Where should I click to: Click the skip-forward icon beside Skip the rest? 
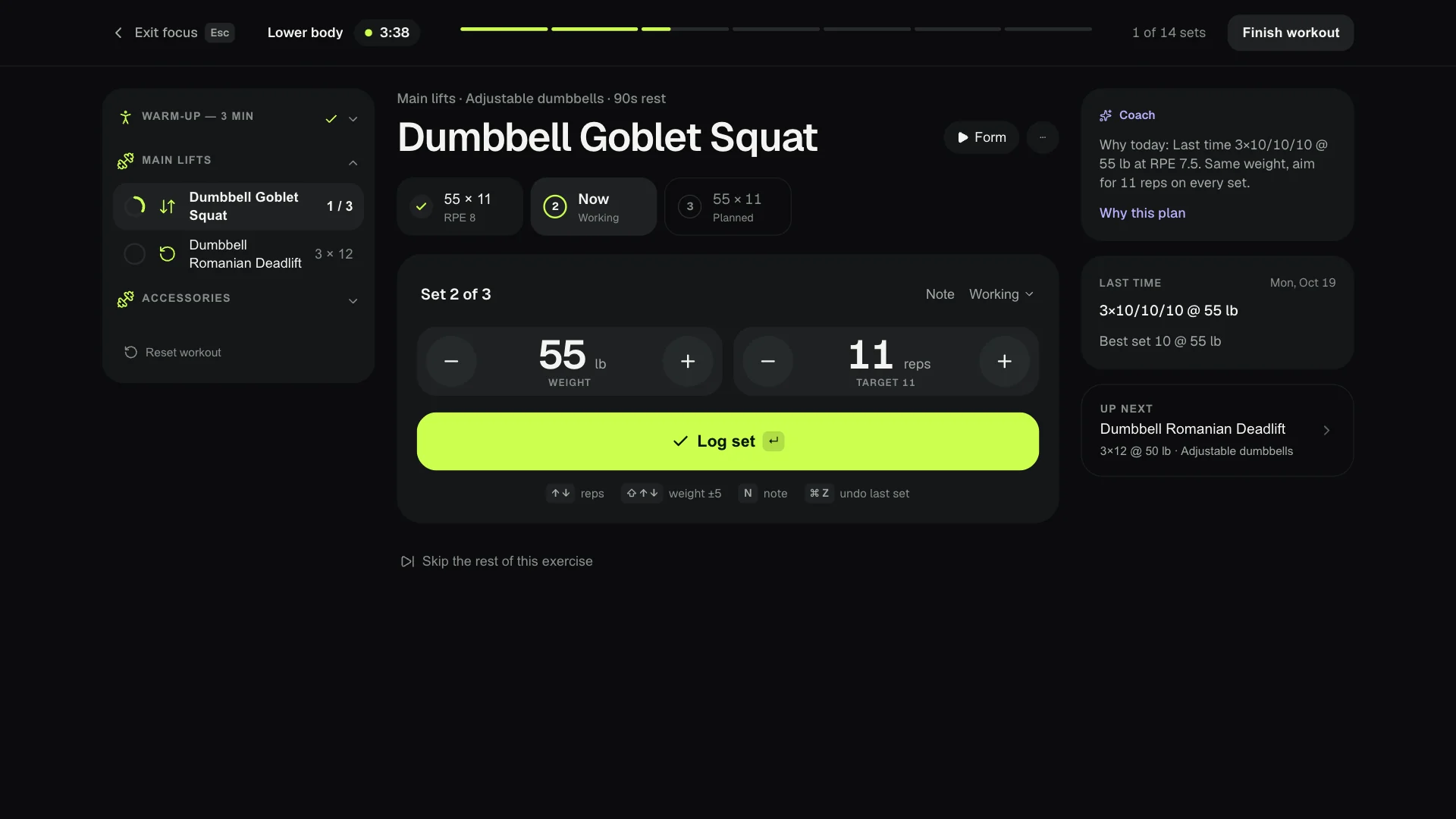click(x=407, y=561)
